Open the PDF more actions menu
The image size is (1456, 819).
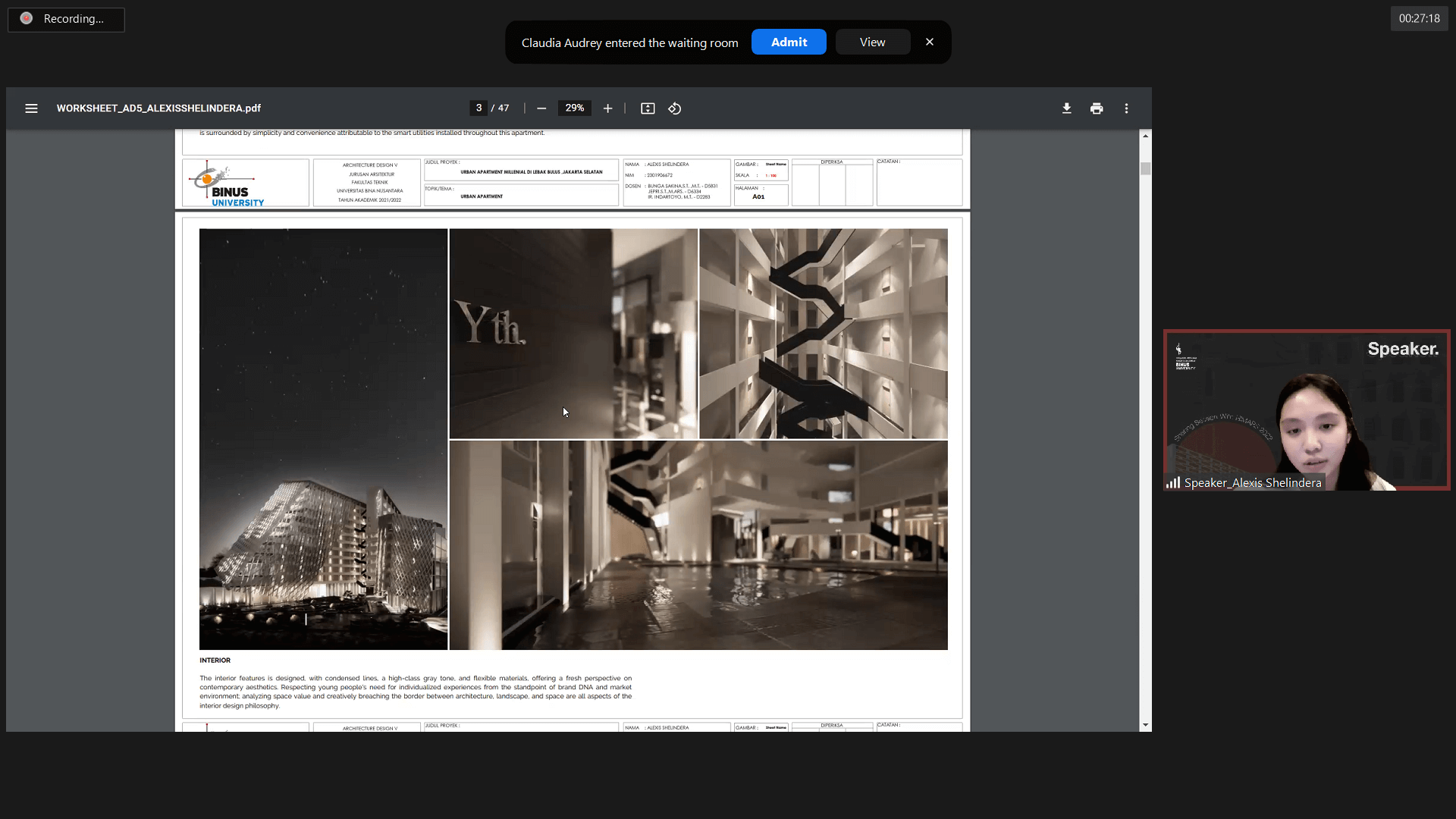(x=1126, y=108)
